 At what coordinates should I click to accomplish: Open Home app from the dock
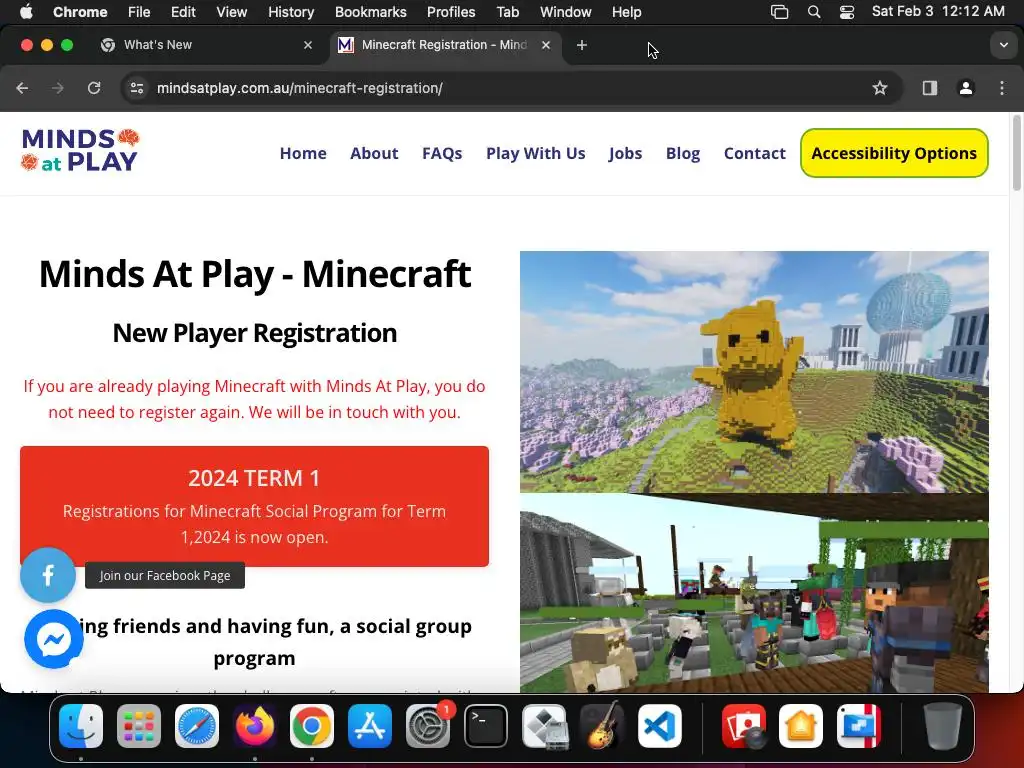(801, 726)
